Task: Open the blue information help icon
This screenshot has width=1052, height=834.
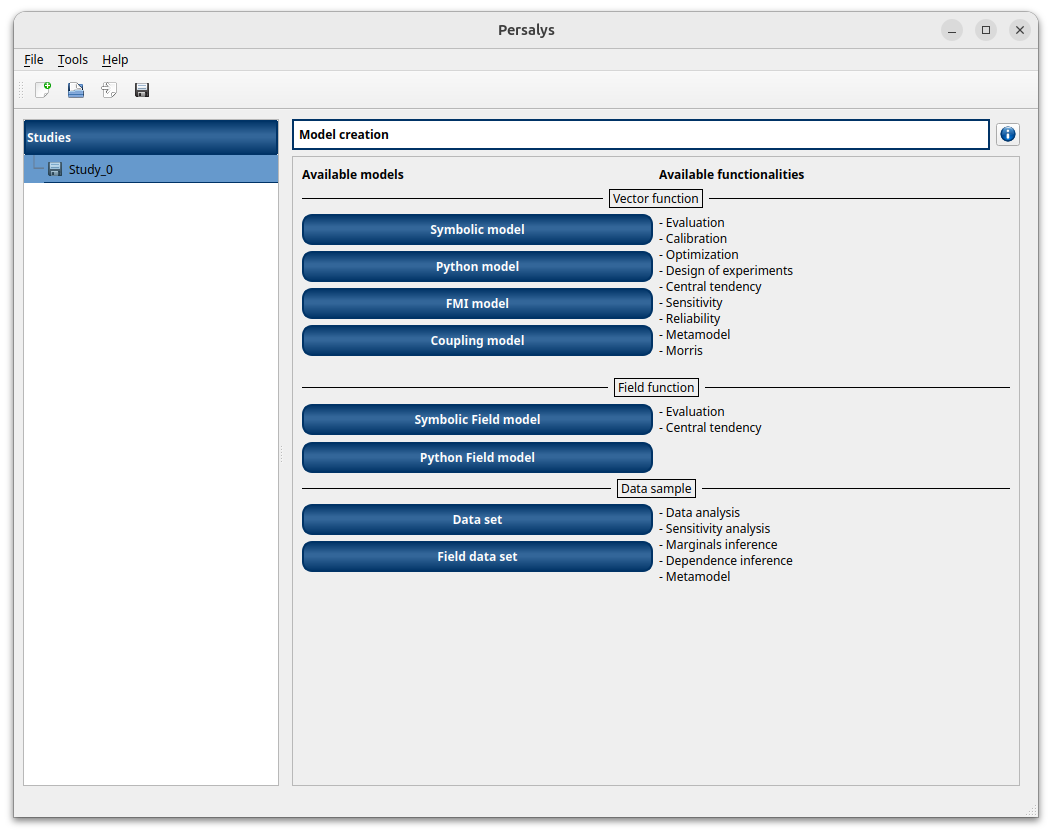Action: point(1008,134)
